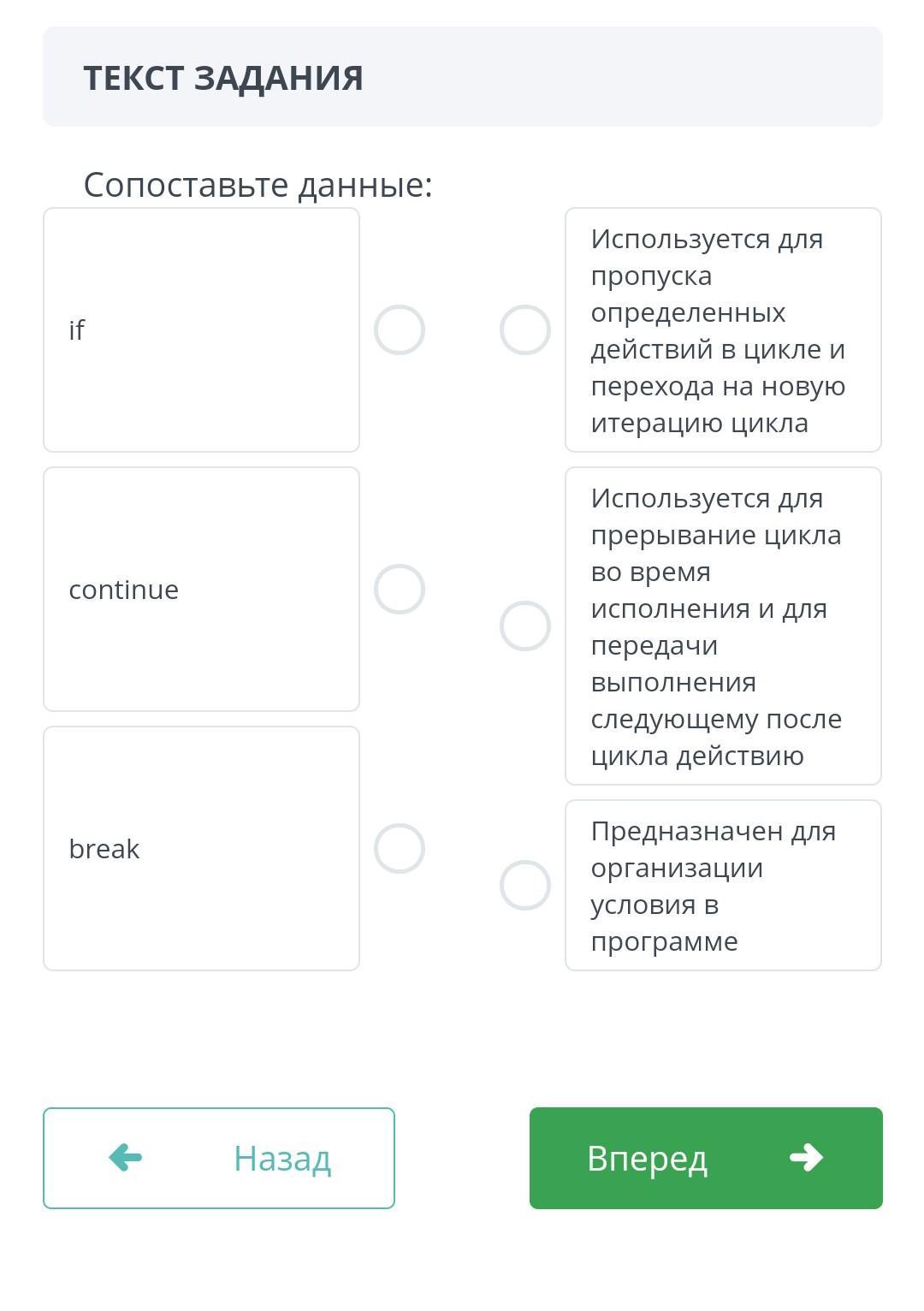Select the radio circle next to 'break'
Viewport: 924px width, 1311px height.
click(400, 848)
